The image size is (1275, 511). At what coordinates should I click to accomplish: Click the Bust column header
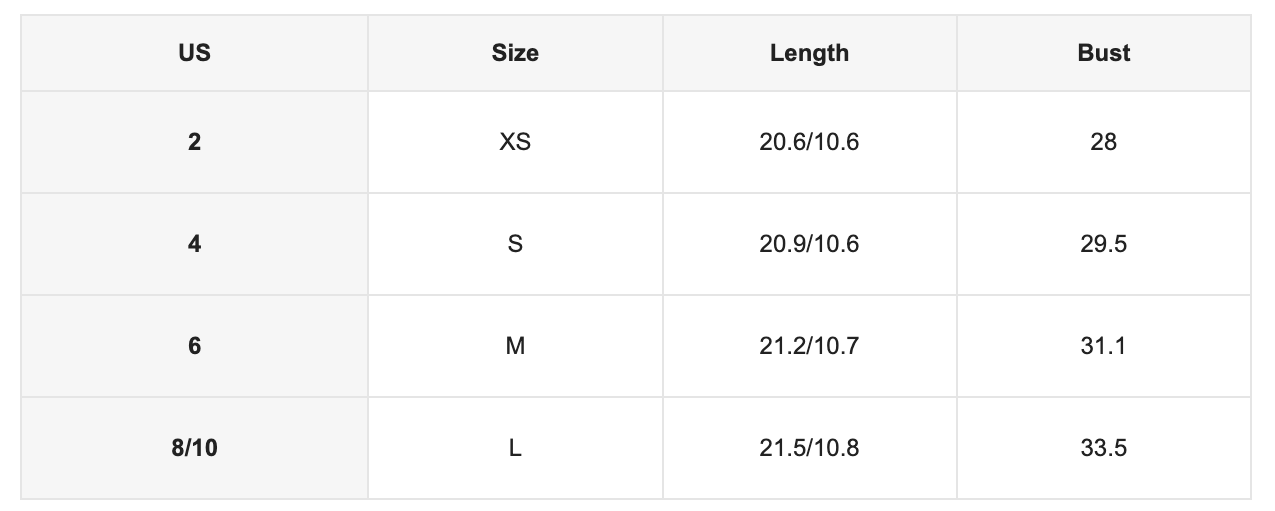click(x=1104, y=53)
